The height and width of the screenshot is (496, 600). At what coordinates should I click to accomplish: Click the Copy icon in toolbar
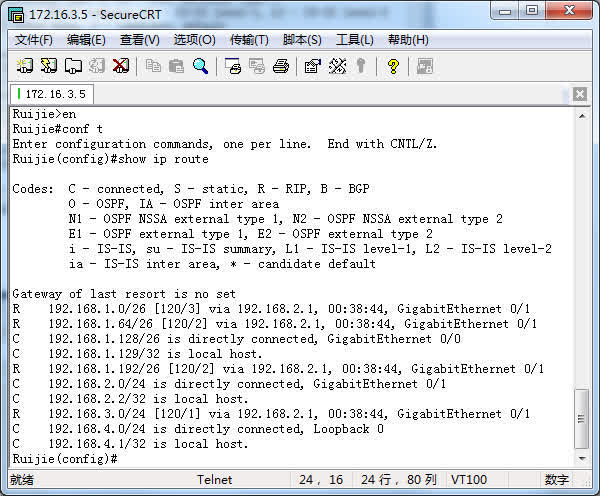153,66
